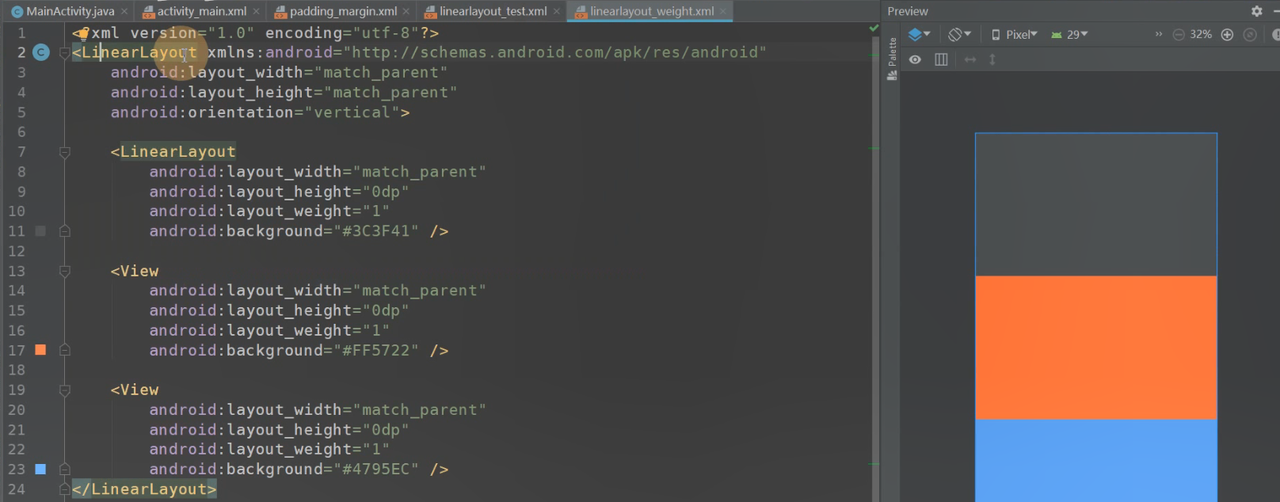Viewport: 1280px width, 502px height.
Task: Click the <LinearLayout tag on line 7
Action: [x=173, y=152]
